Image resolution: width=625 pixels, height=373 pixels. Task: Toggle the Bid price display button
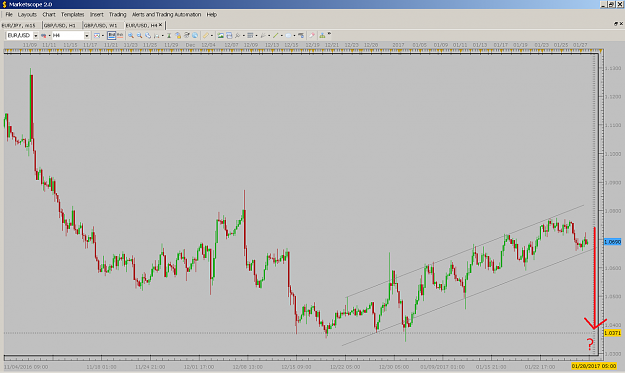click(112, 35)
